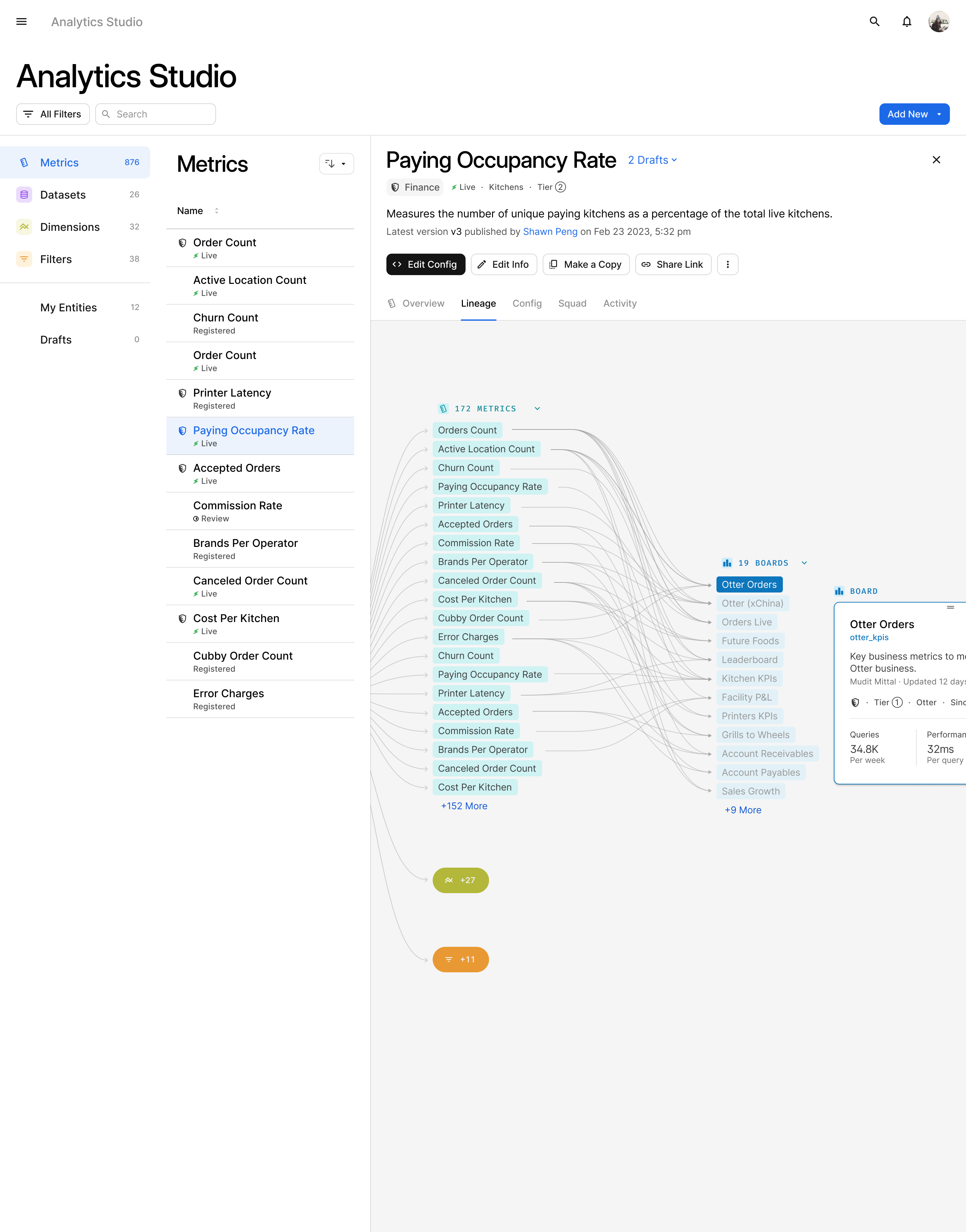
Task: Click the top bar search icon
Action: 874,21
